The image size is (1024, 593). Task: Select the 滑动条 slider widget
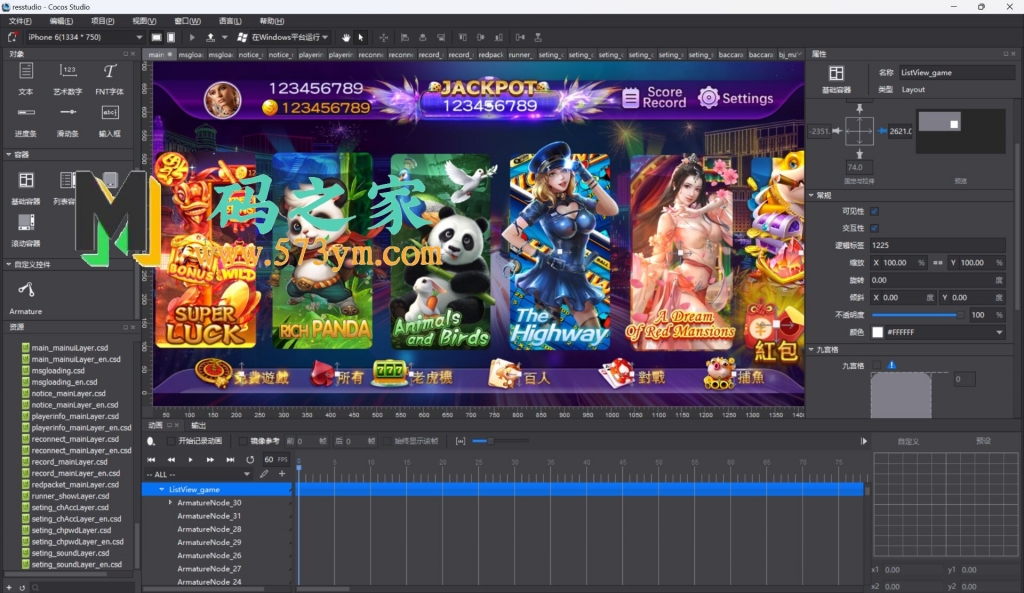68,121
